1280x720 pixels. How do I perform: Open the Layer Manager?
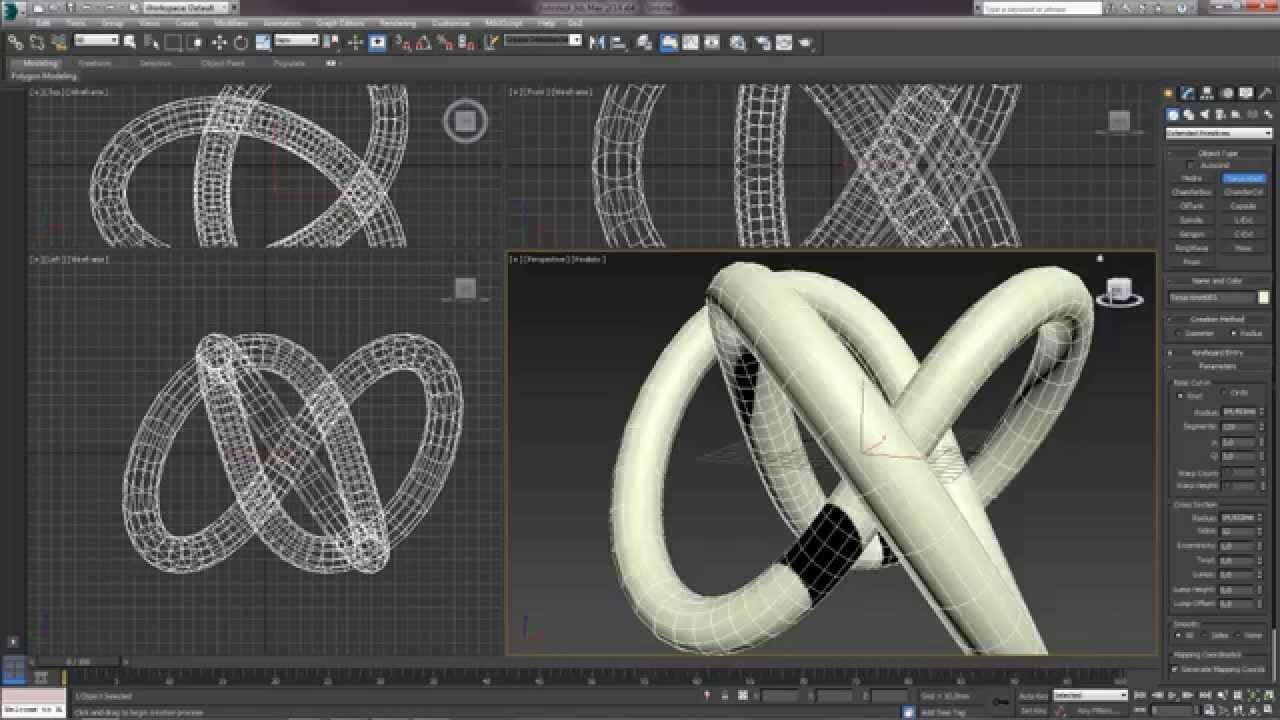coord(644,42)
